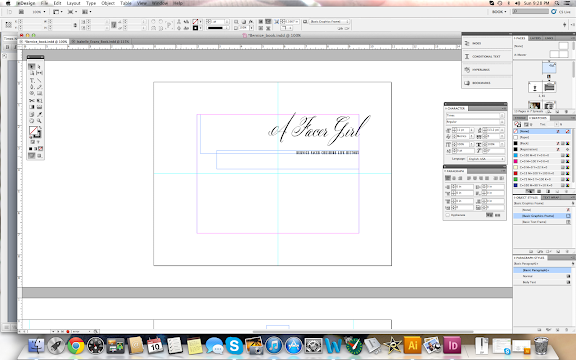This screenshot has height=360, width=576.
Task: Select the red color swatch
Action: (x=542, y=173)
